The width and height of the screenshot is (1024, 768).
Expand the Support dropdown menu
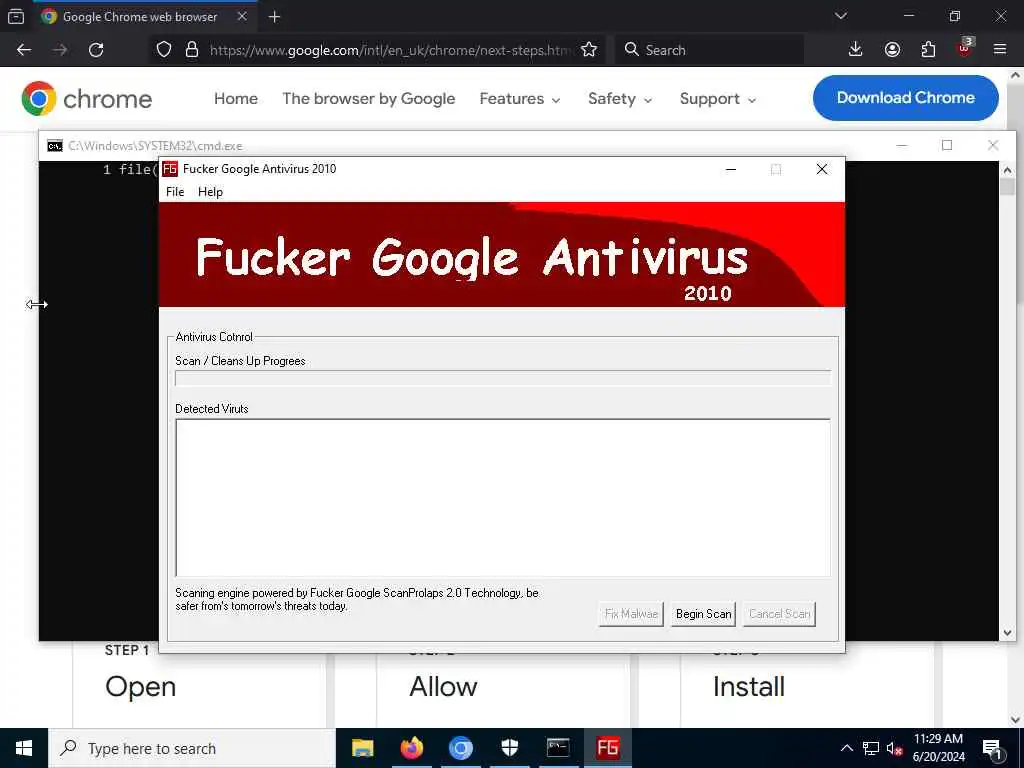(x=718, y=99)
